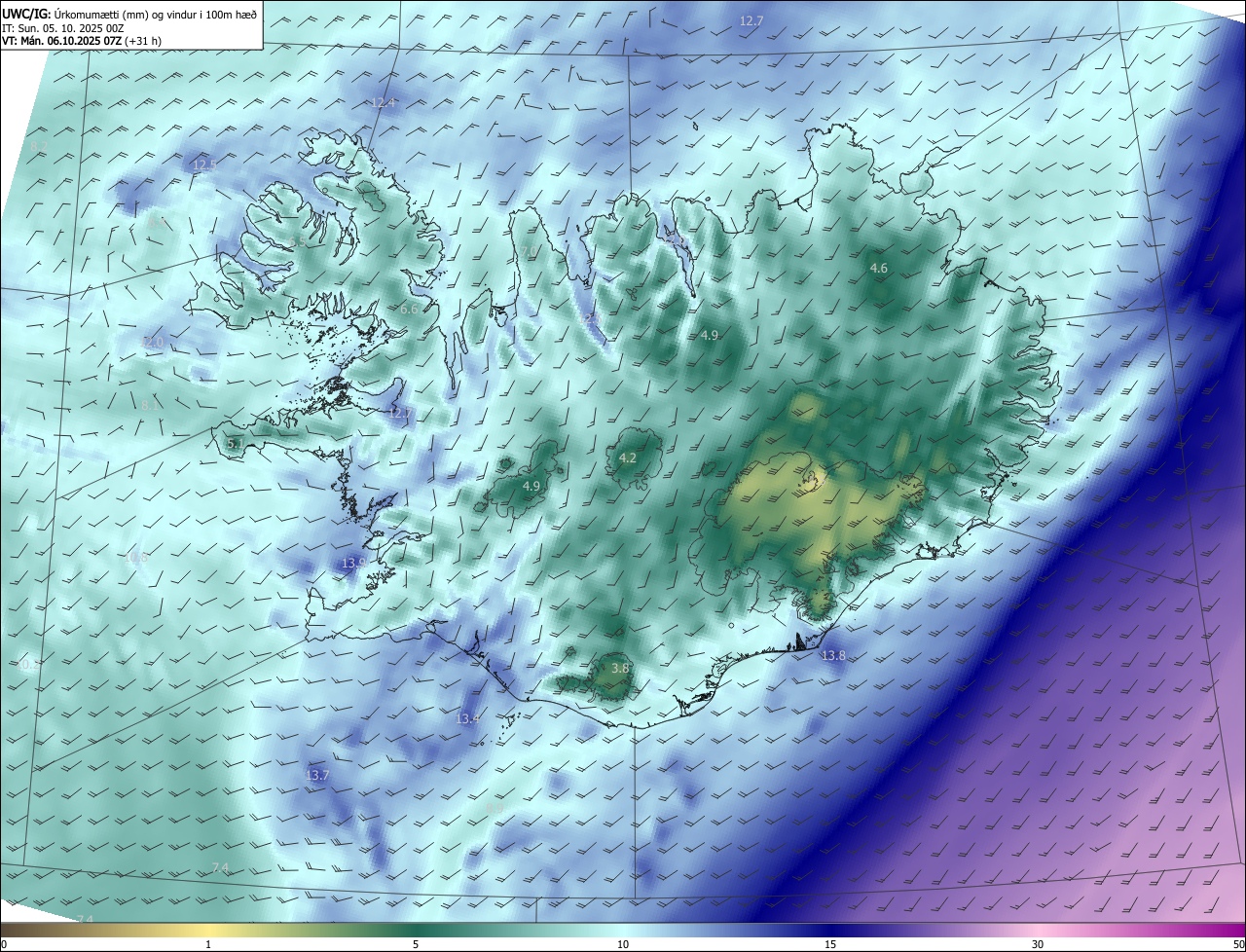Click the colorbar tick label 10
This screenshot has height=952, width=1246.
[x=623, y=944]
